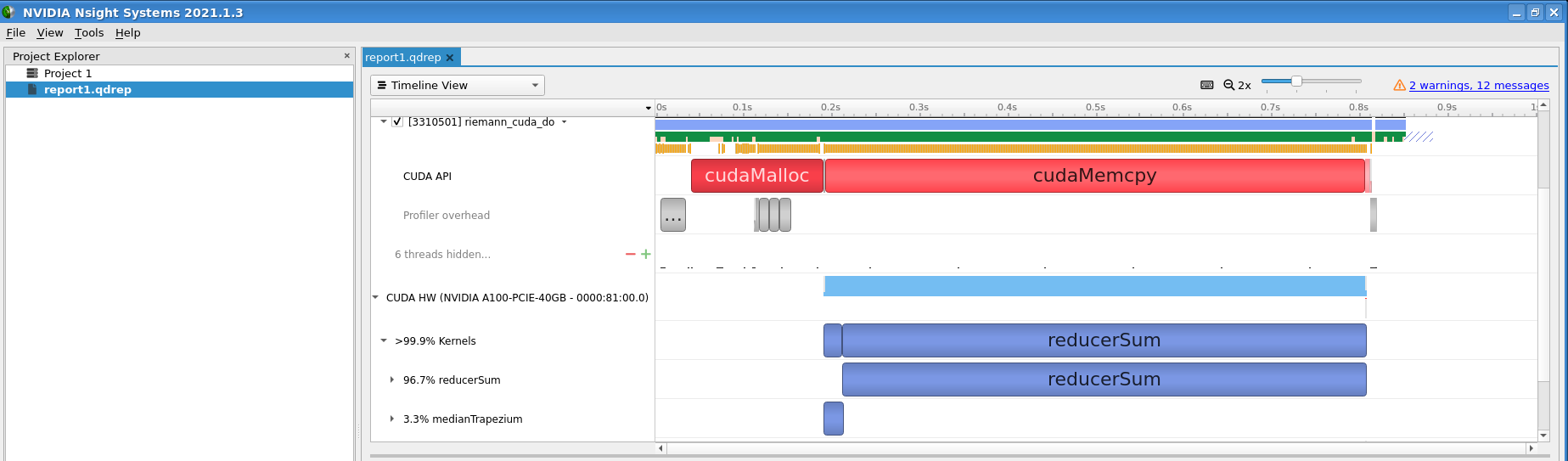The image size is (1568, 461).
Task: Click the Project 1 icon in explorer
Action: (32, 73)
